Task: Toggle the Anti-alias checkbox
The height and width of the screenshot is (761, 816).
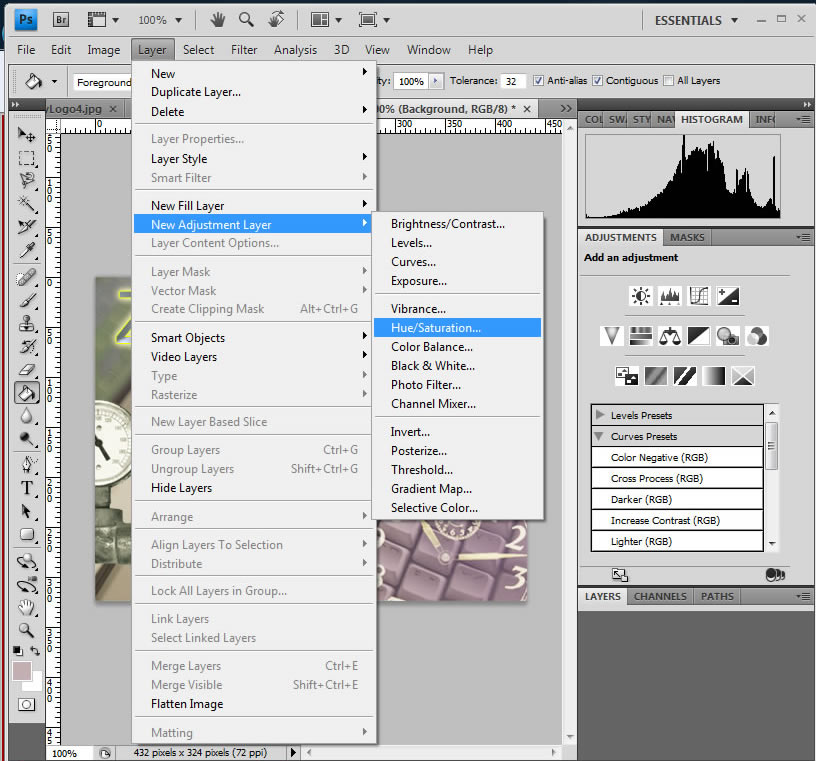Action: click(x=539, y=80)
